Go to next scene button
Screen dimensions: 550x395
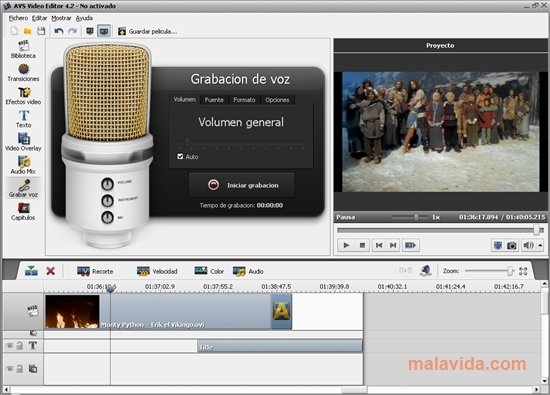(x=410, y=245)
